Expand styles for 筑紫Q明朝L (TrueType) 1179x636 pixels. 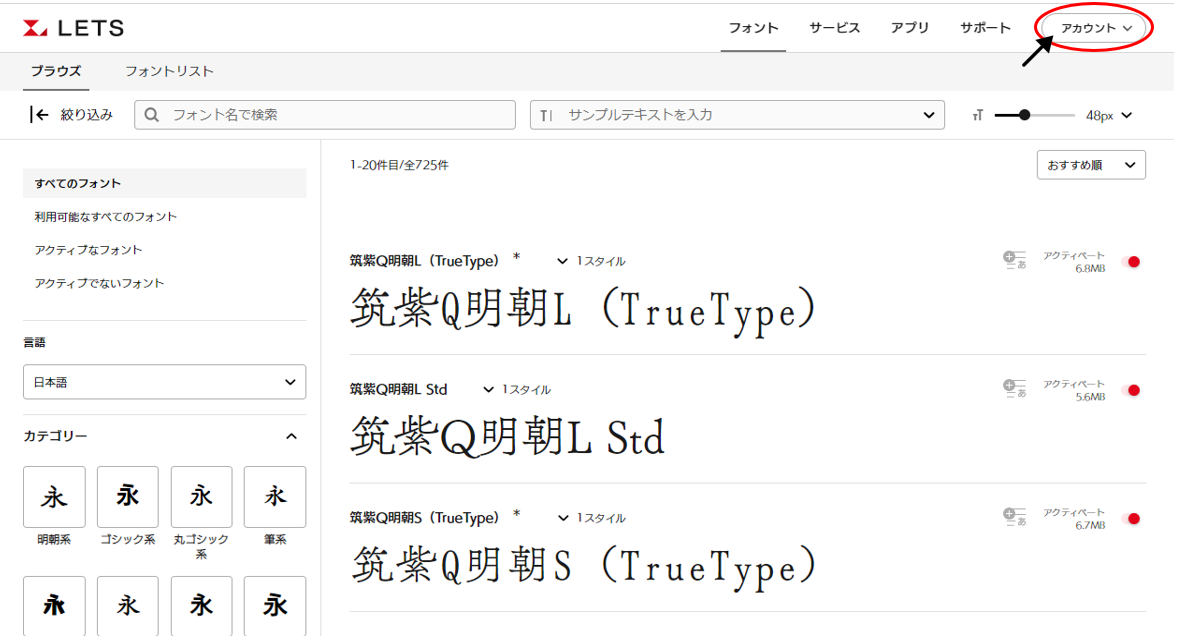point(591,262)
